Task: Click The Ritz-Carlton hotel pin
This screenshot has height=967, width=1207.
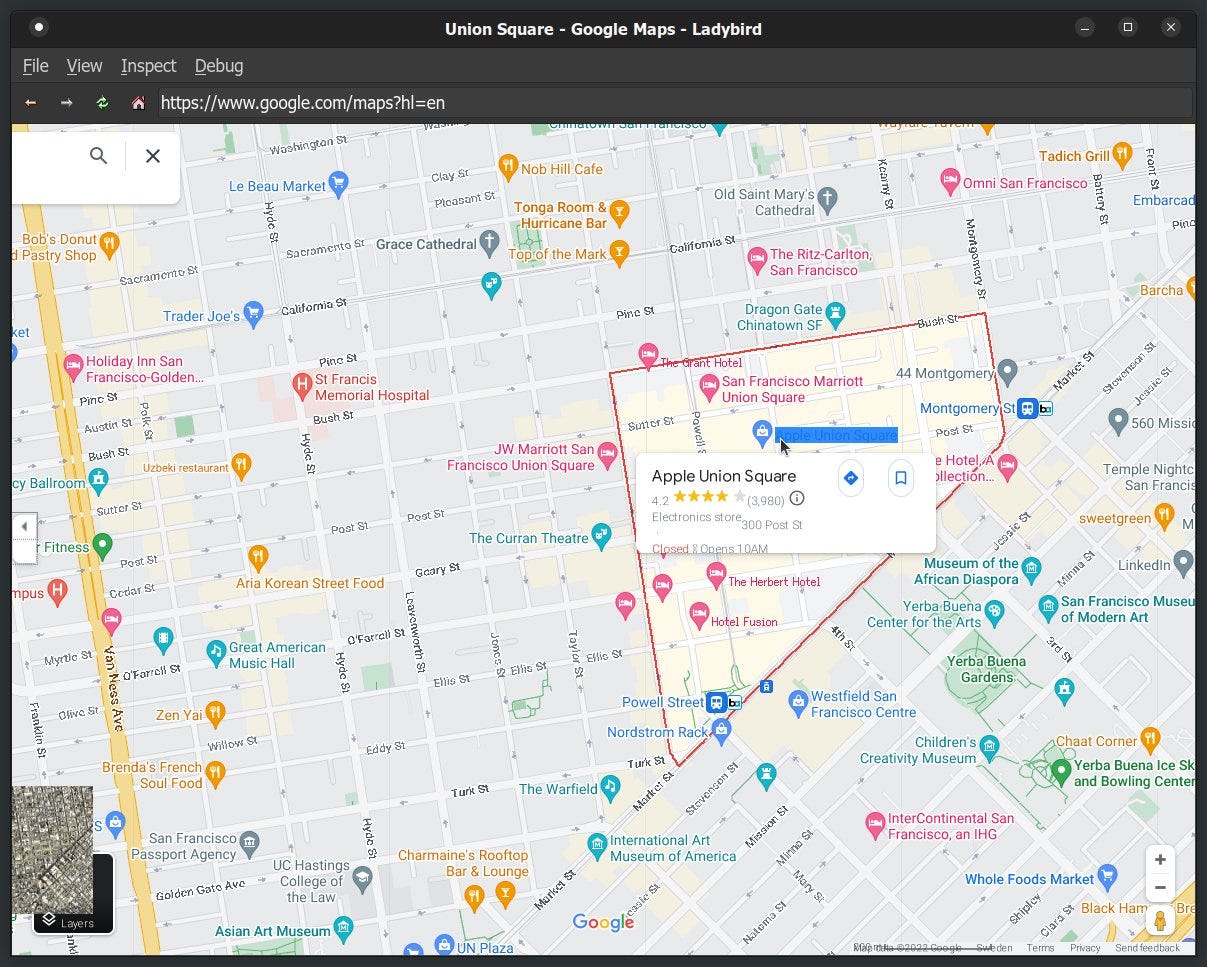Action: [x=758, y=258]
